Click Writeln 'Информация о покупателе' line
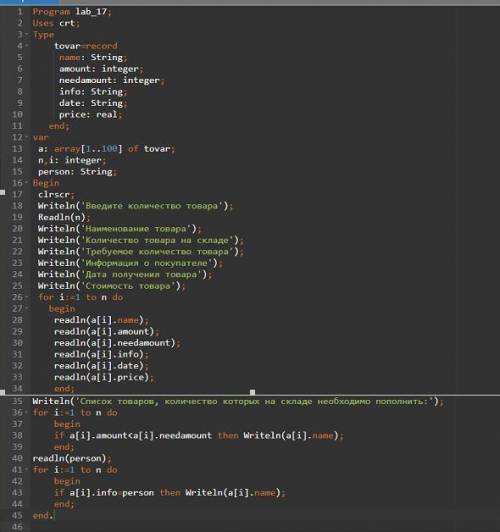This screenshot has height=532, width=500. click(130, 263)
